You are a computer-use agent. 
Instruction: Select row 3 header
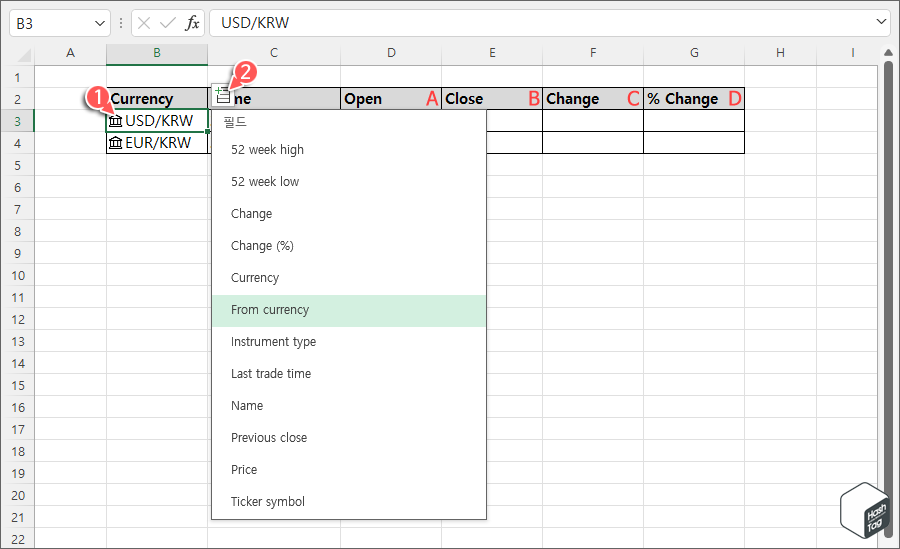coord(17,122)
